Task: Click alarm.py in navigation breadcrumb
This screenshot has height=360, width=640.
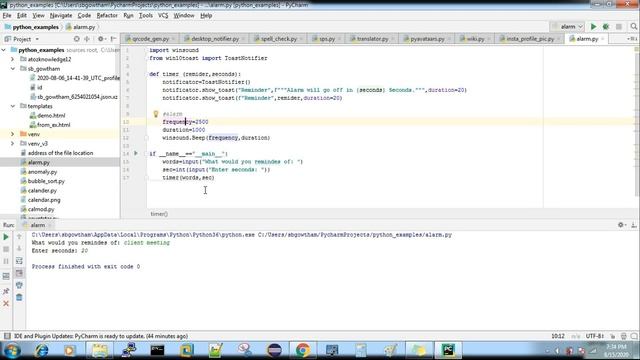Action: 84,27
